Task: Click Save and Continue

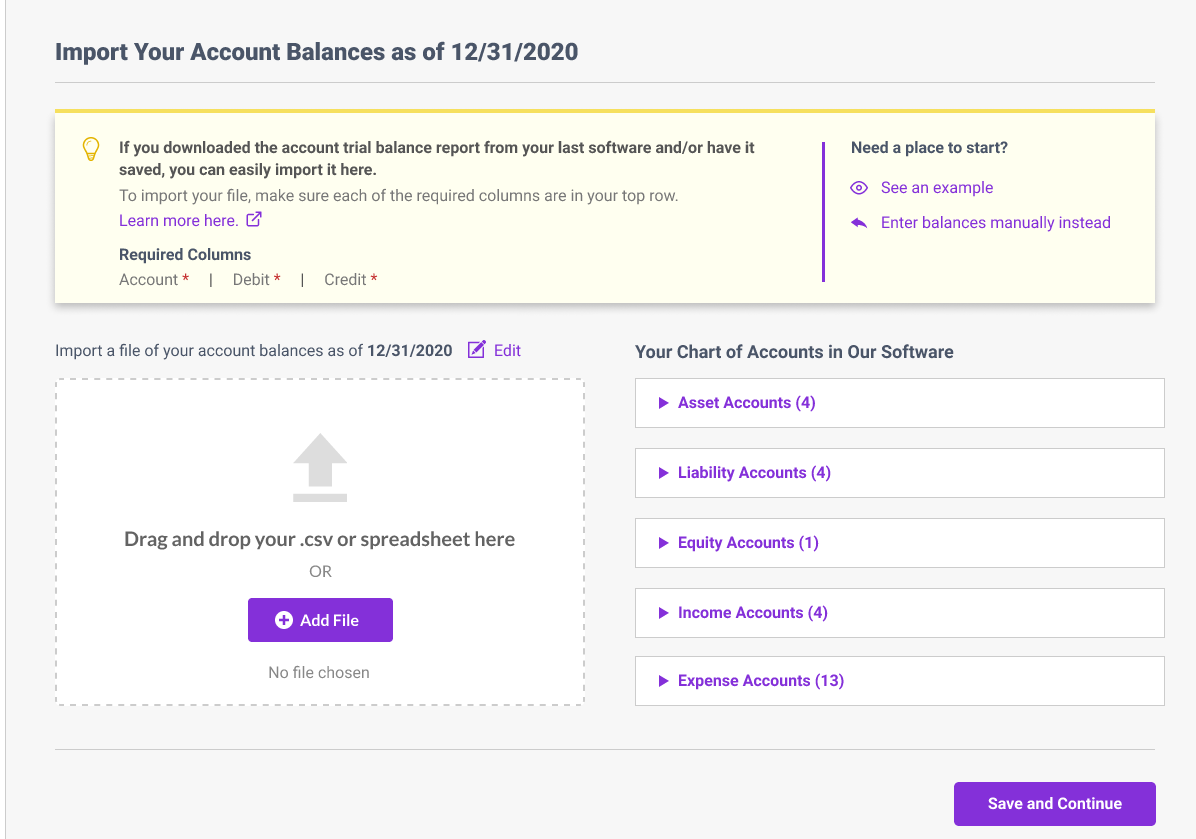Action: pos(1055,803)
